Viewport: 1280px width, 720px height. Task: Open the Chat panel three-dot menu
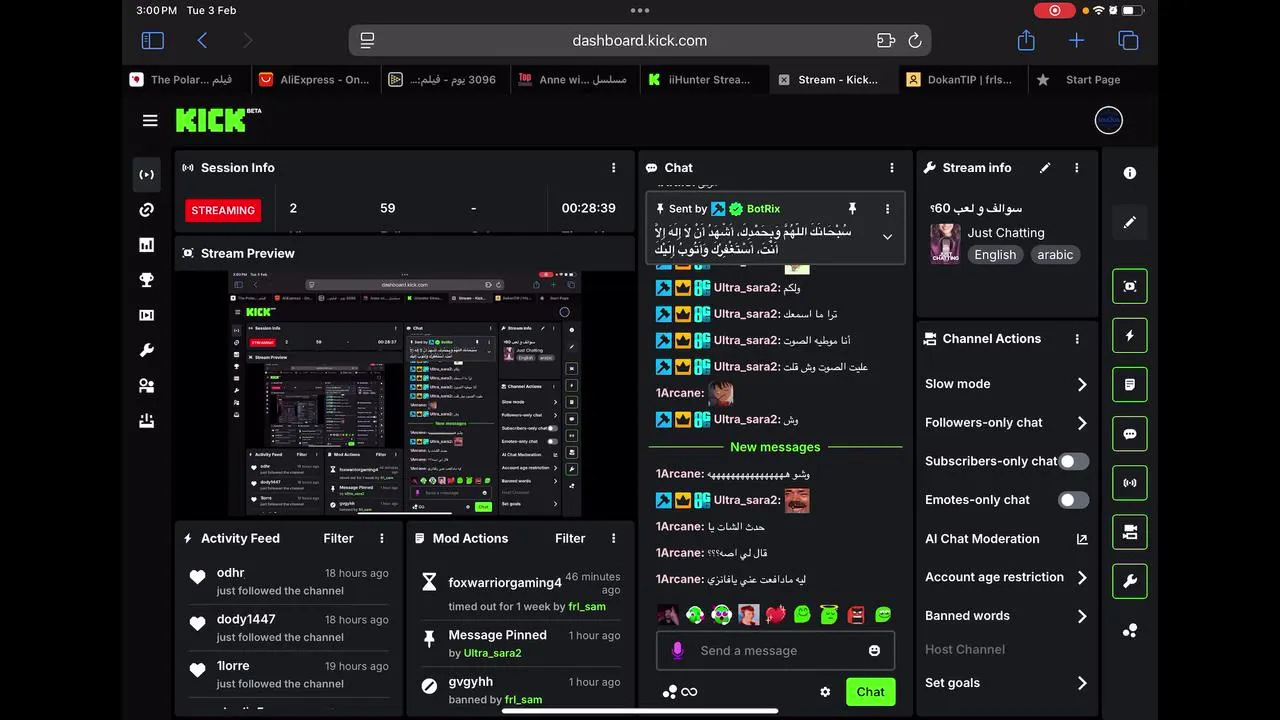pos(892,168)
